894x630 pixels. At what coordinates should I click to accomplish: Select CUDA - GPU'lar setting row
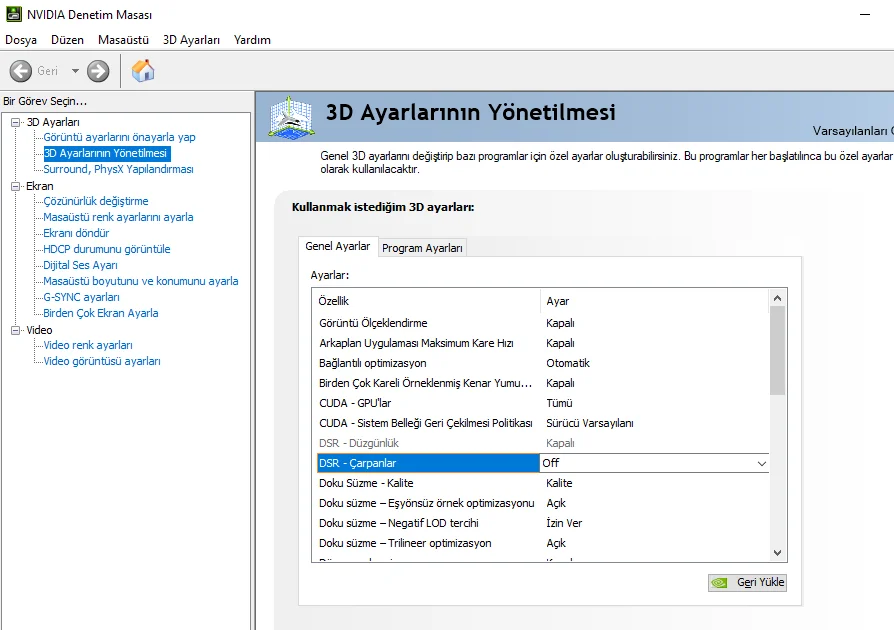click(x=541, y=403)
